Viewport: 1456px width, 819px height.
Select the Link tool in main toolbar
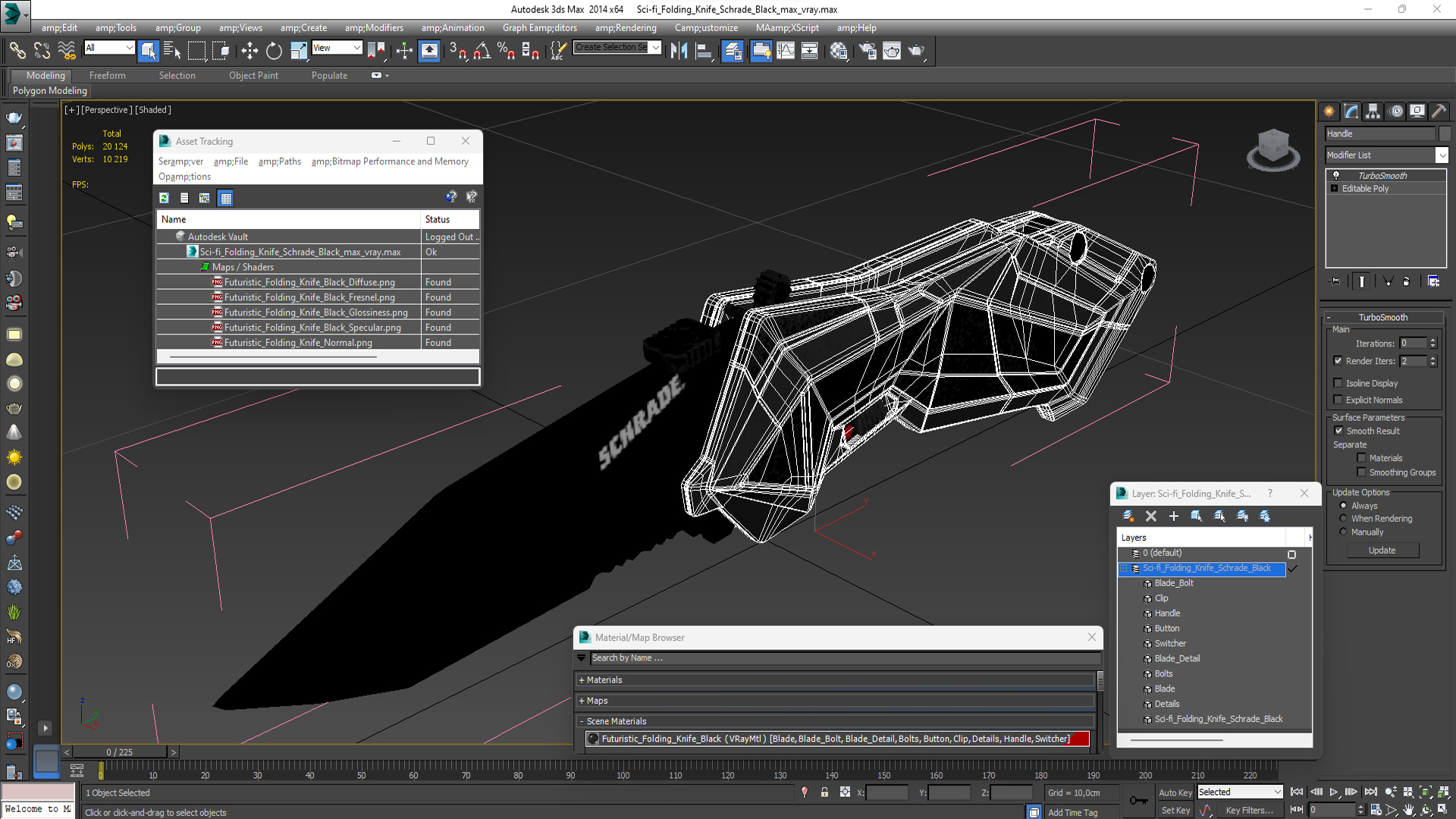17,51
